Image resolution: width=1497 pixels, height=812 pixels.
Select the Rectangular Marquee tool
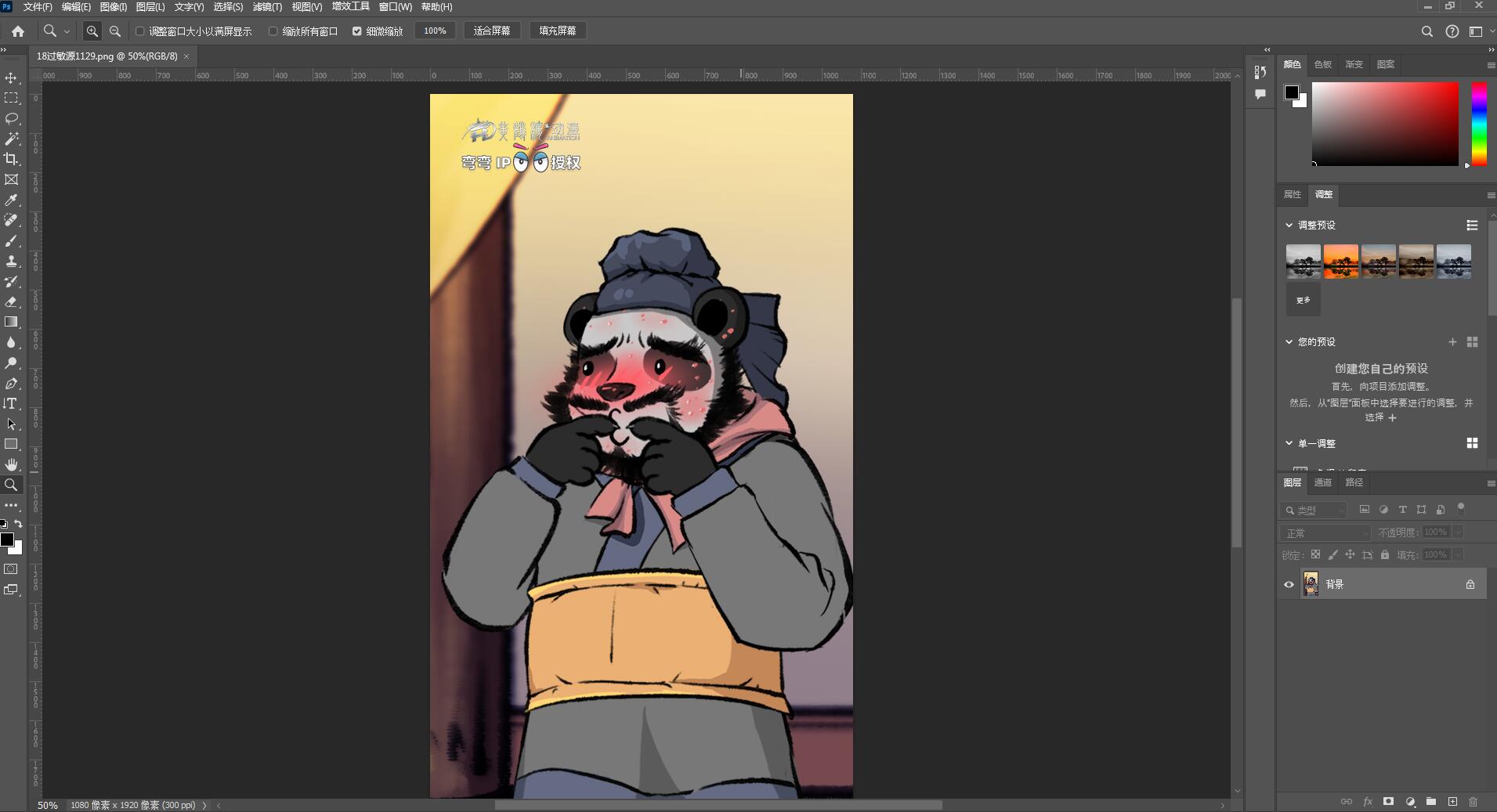(x=11, y=99)
